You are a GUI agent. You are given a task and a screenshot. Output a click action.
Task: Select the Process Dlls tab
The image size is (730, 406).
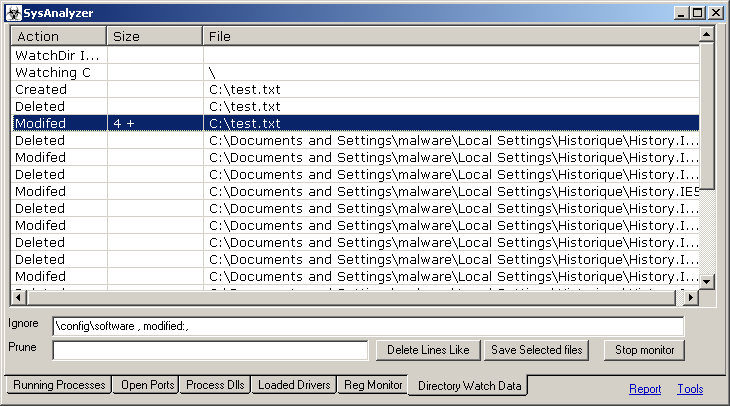click(x=215, y=385)
